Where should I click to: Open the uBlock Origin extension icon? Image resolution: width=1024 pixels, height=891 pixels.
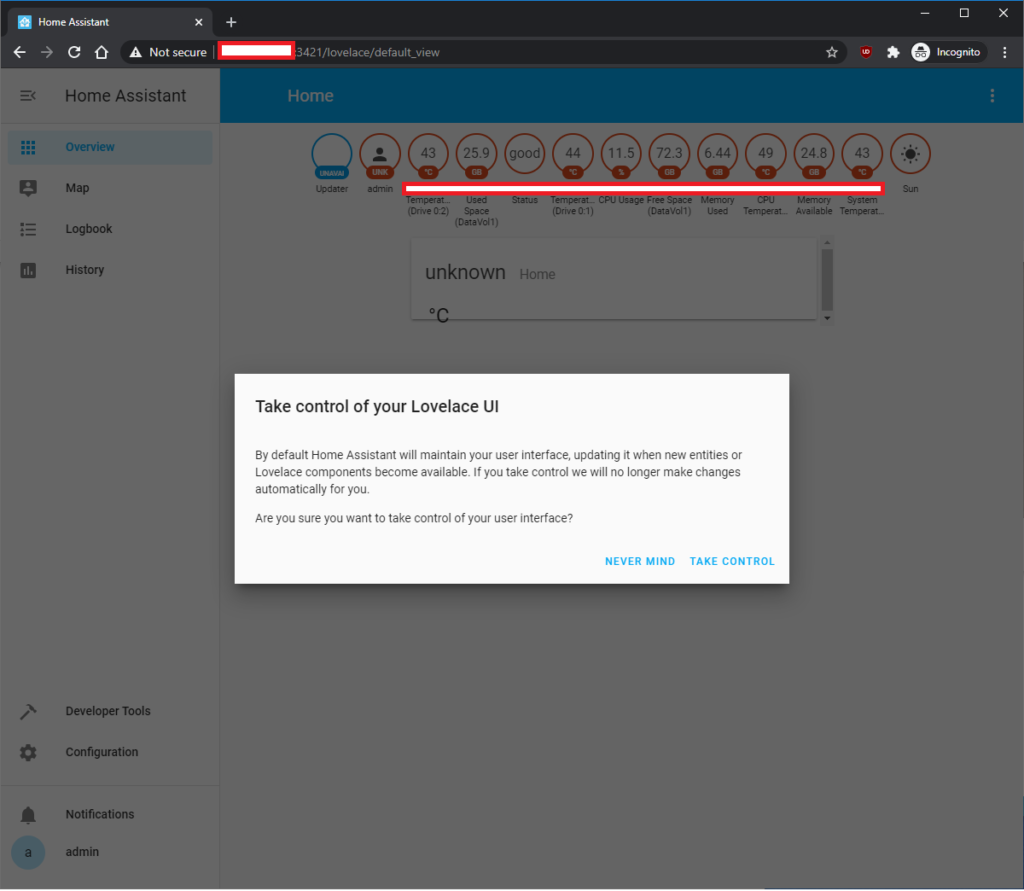point(866,52)
